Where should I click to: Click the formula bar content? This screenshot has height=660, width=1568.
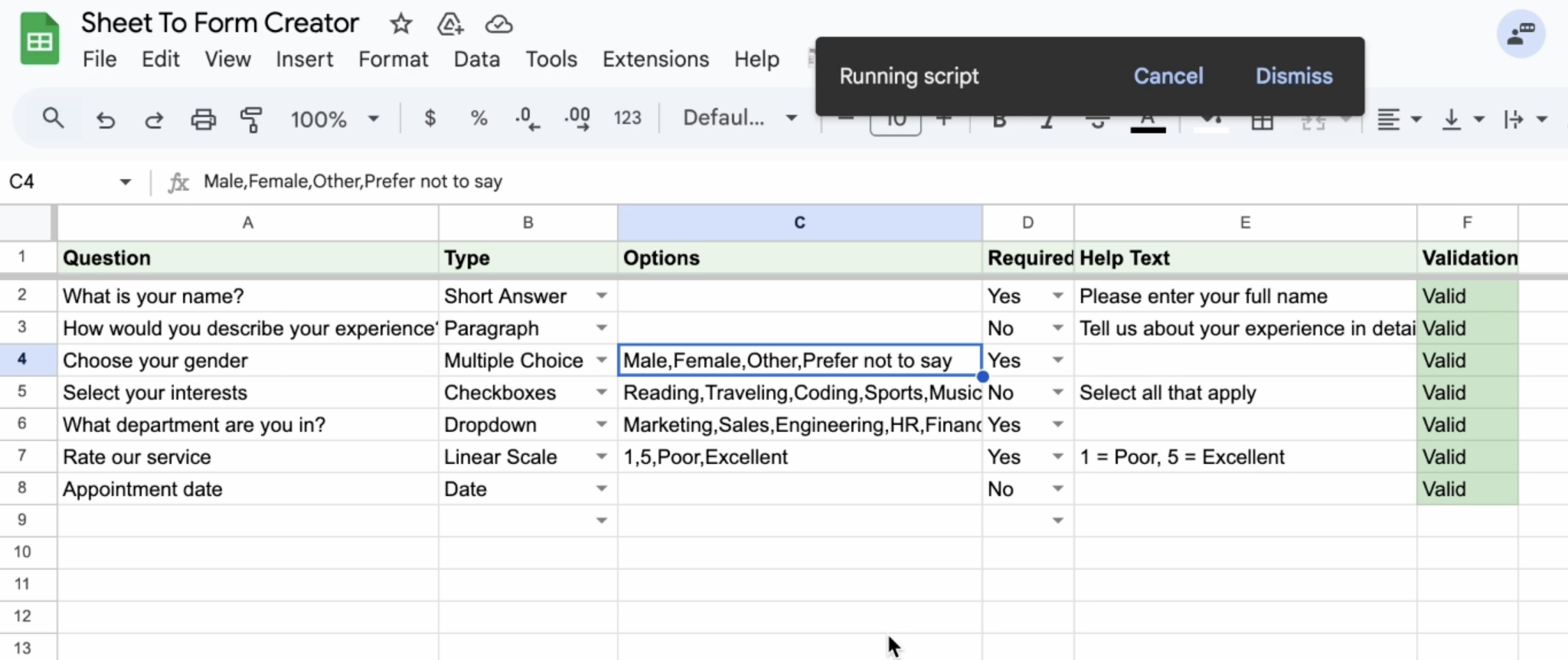(x=353, y=181)
